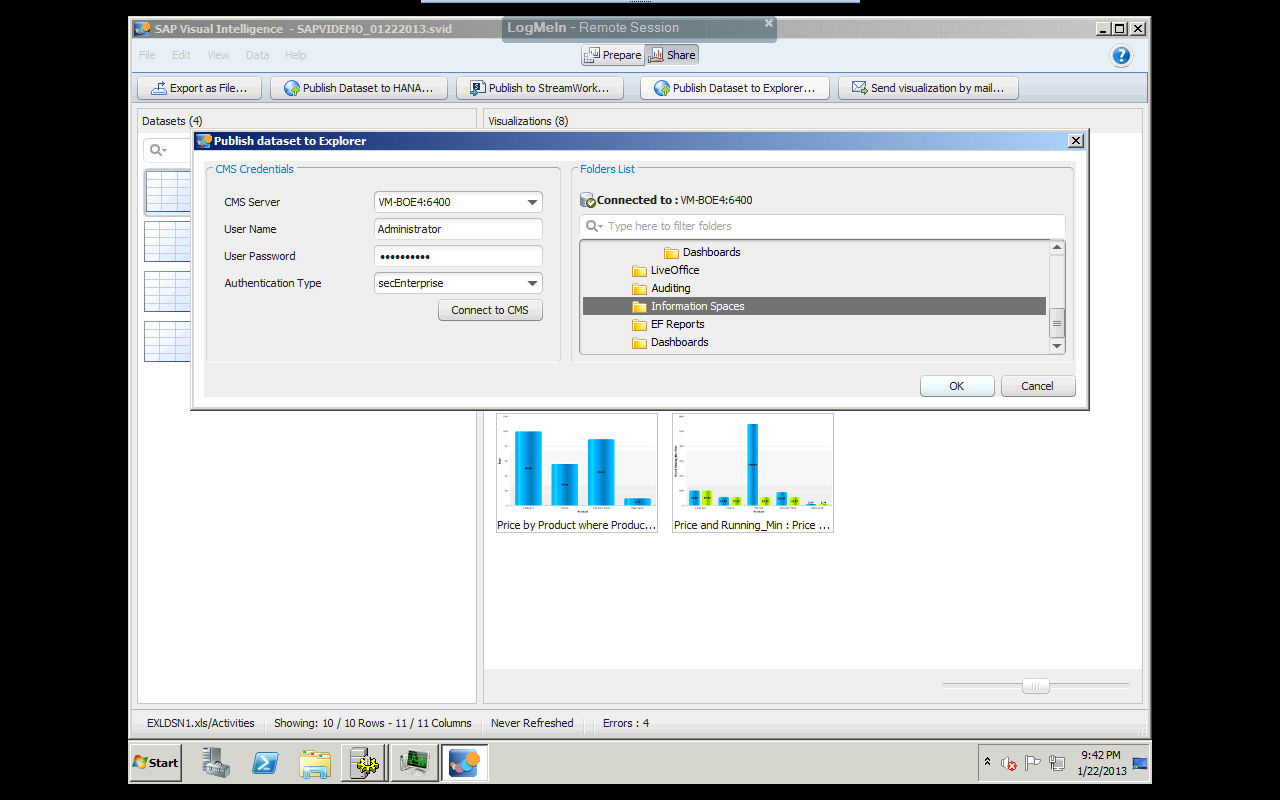Click the muted volume tray icon
Viewport: 1280px width, 800px height.
[1009, 763]
